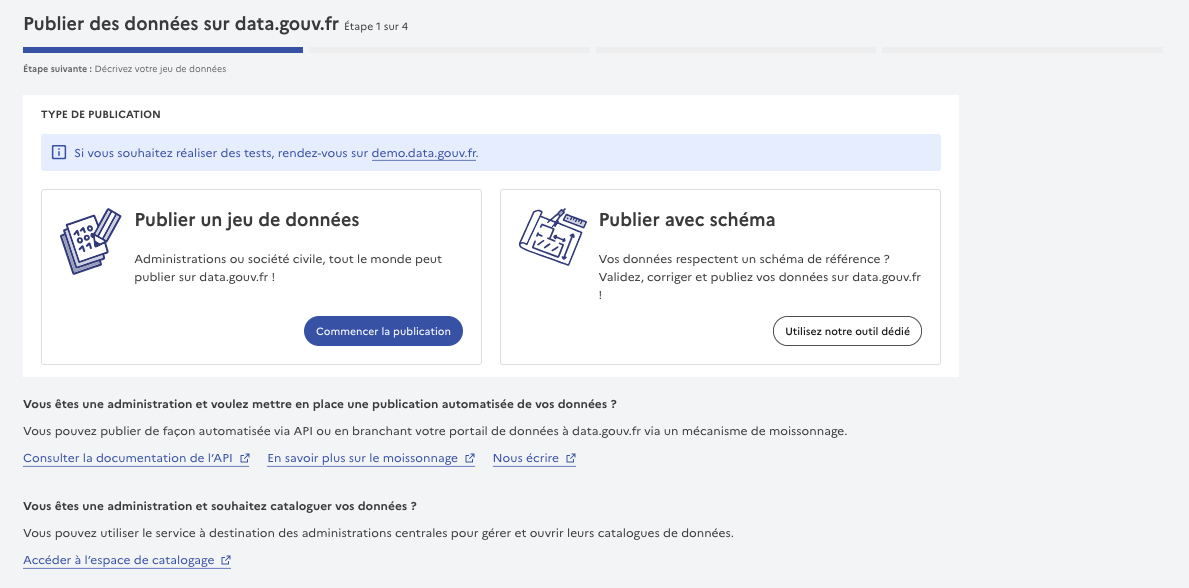The image size is (1189, 588).
Task: Click the dataset documents illustration icon
Action: 90,241
